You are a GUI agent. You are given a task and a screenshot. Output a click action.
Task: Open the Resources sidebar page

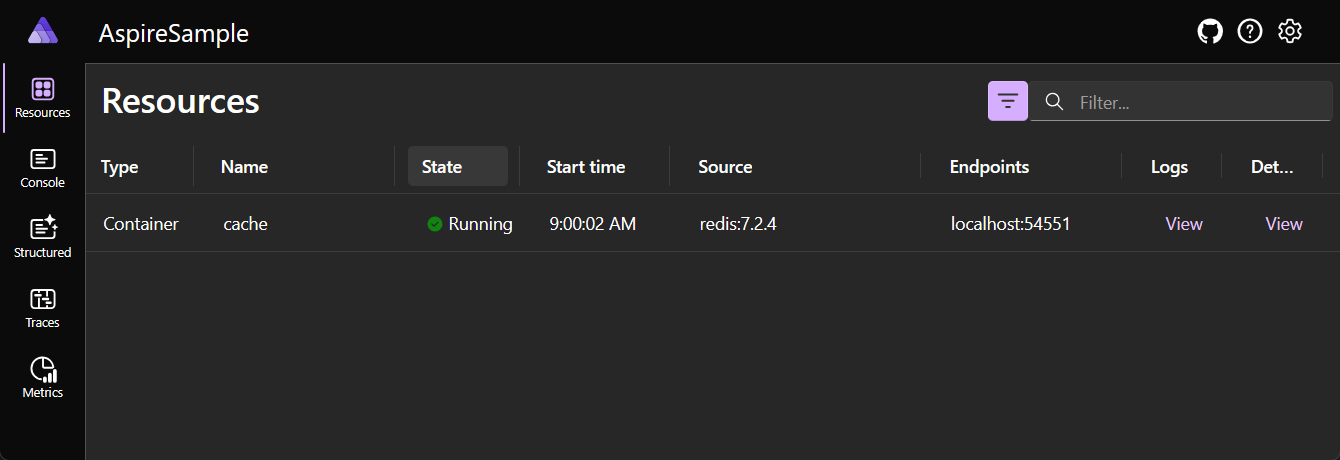[43, 98]
